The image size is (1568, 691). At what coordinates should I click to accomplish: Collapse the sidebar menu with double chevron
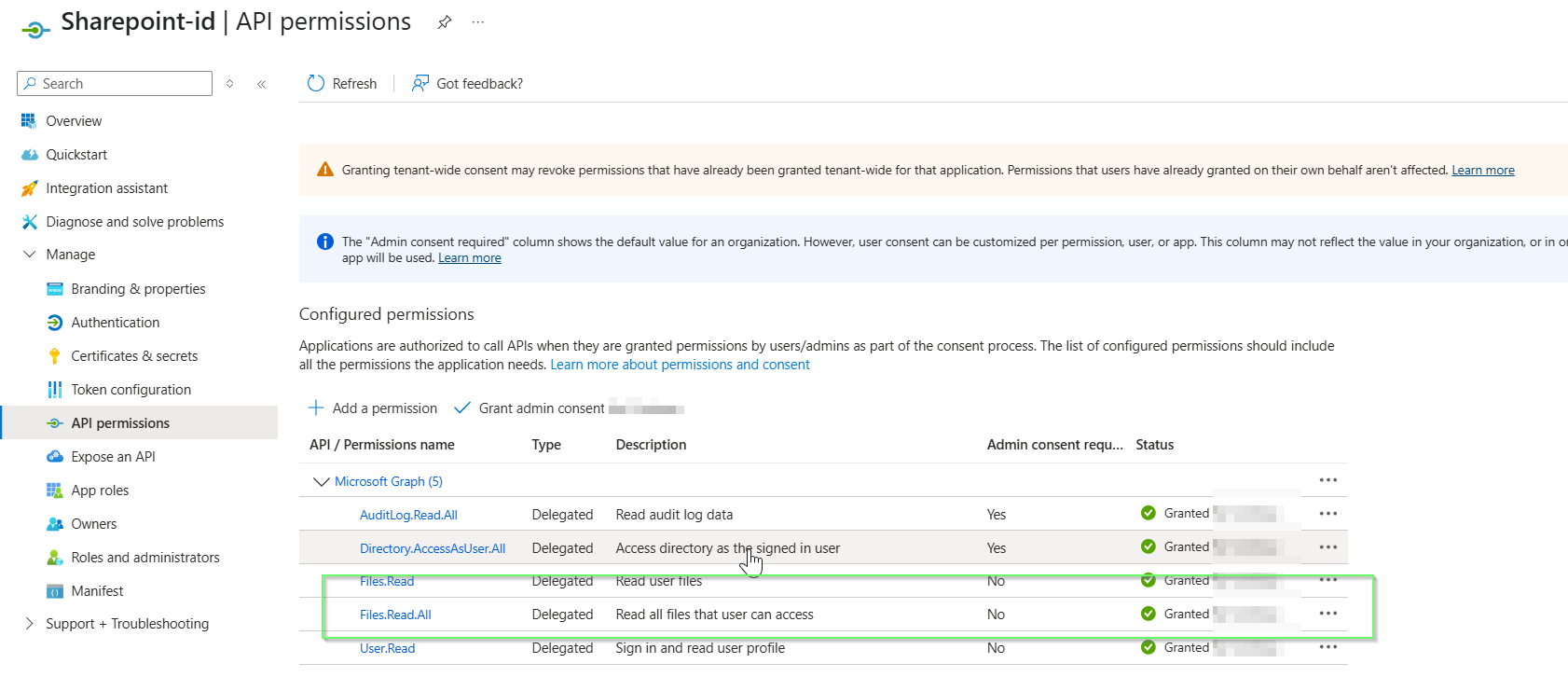262,84
